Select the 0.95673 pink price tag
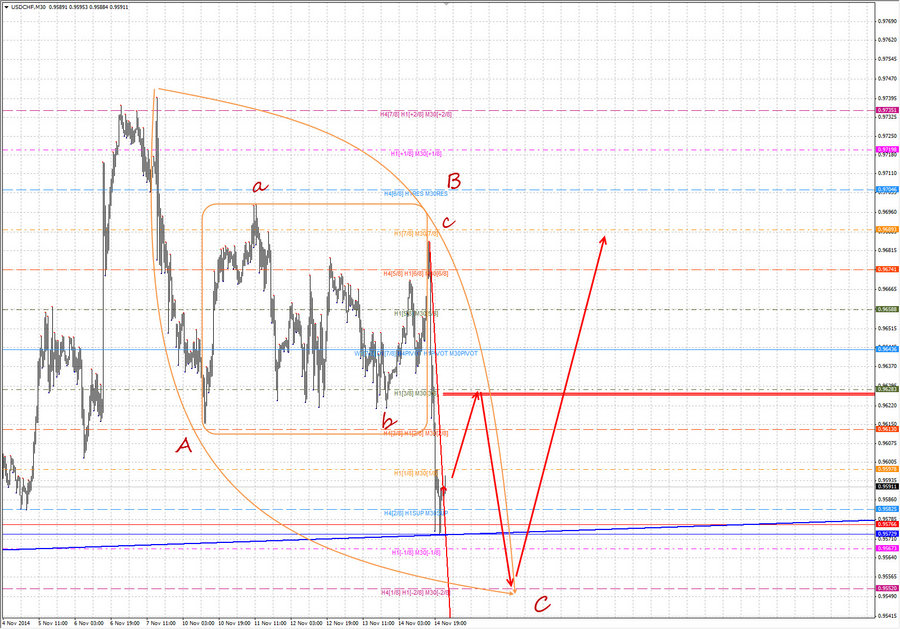The width and height of the screenshot is (900, 629). [x=887, y=549]
